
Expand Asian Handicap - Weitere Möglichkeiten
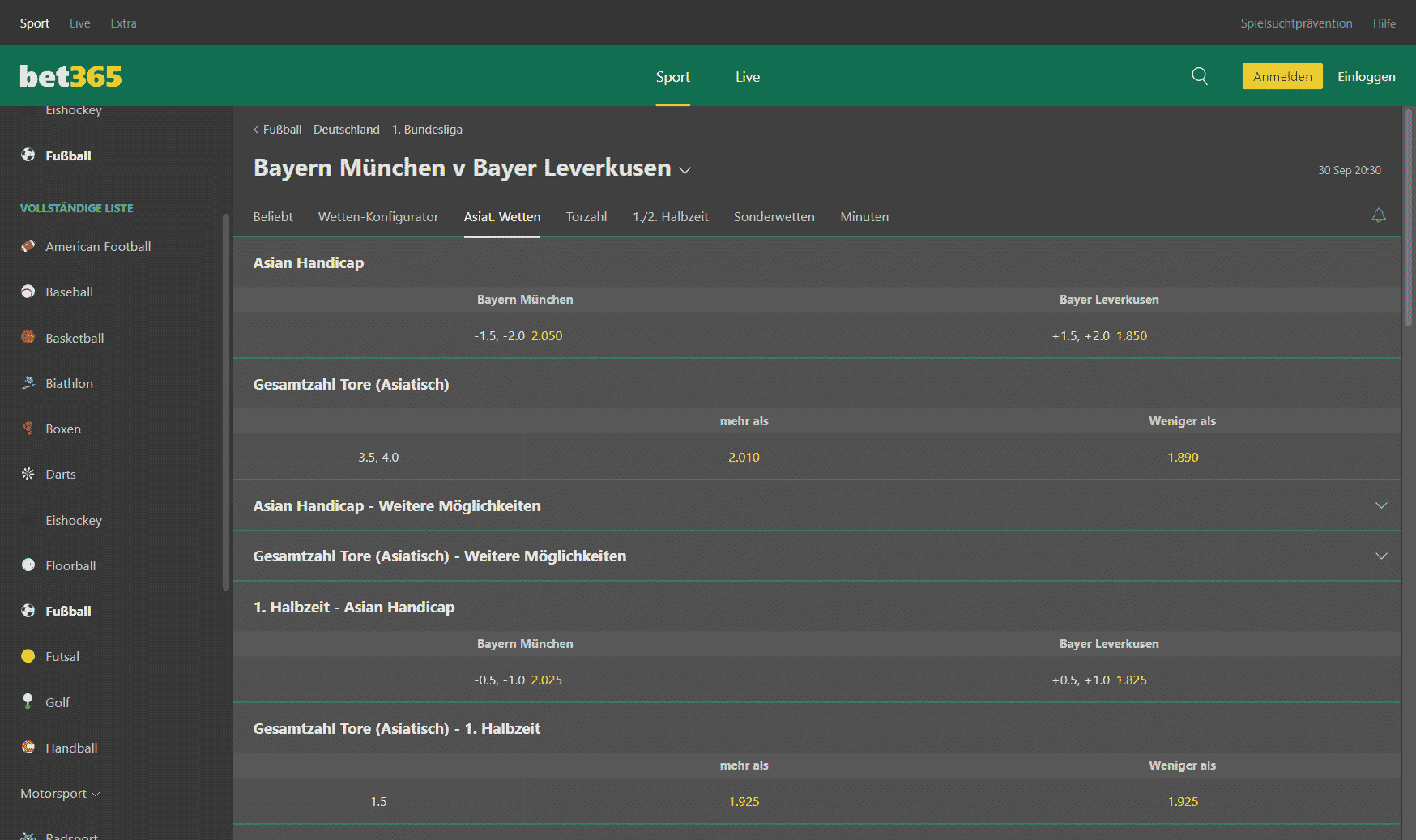817,505
